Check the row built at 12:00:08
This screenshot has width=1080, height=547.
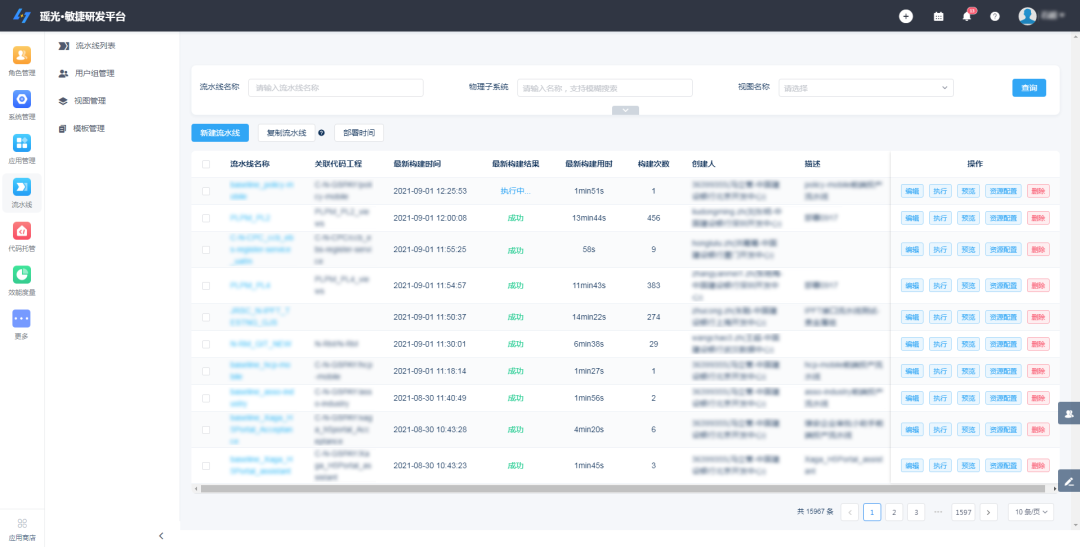click(x=206, y=218)
